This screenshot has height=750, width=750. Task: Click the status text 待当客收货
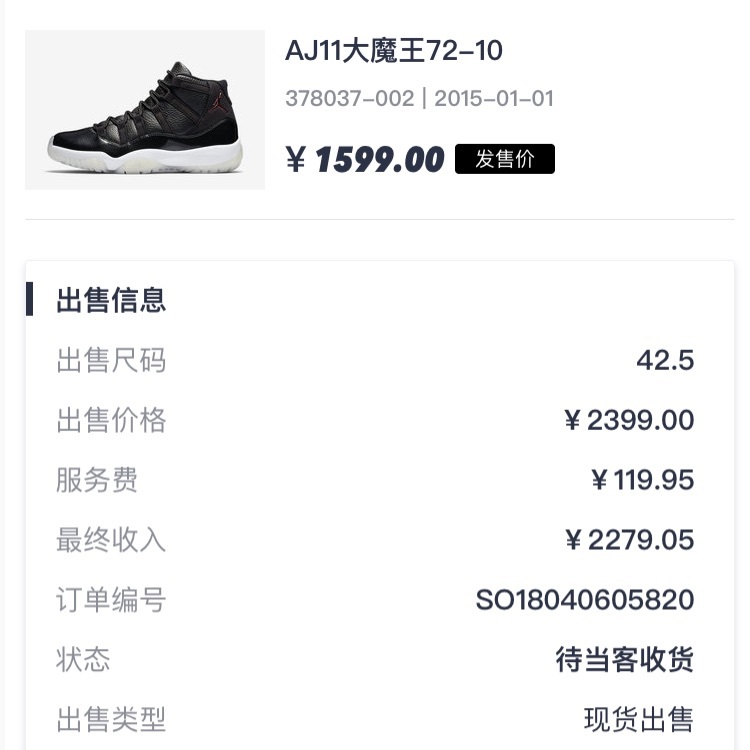[x=625, y=660]
